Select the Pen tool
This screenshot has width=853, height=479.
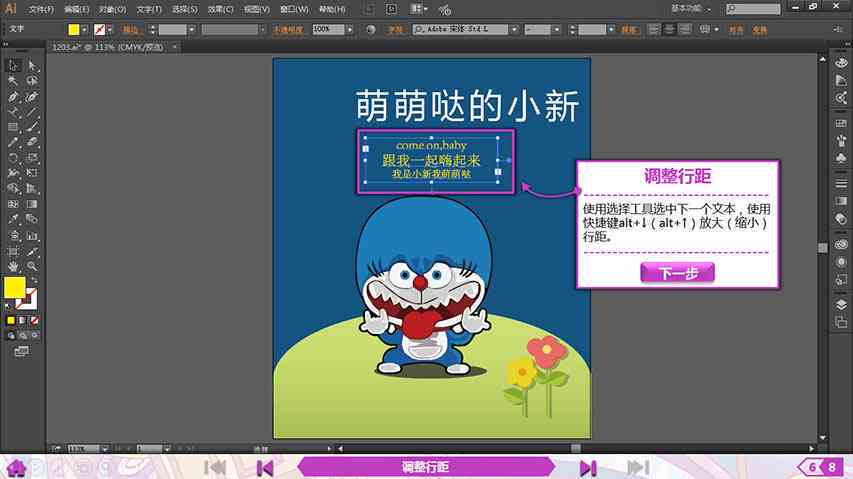pyautogui.click(x=13, y=97)
